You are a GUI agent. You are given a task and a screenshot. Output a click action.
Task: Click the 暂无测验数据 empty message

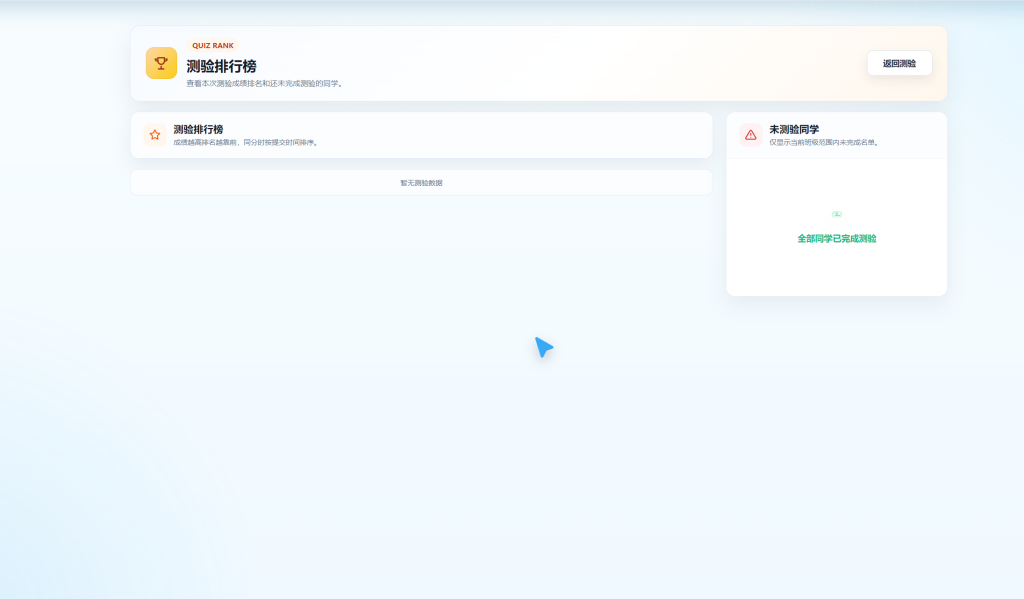(421, 183)
